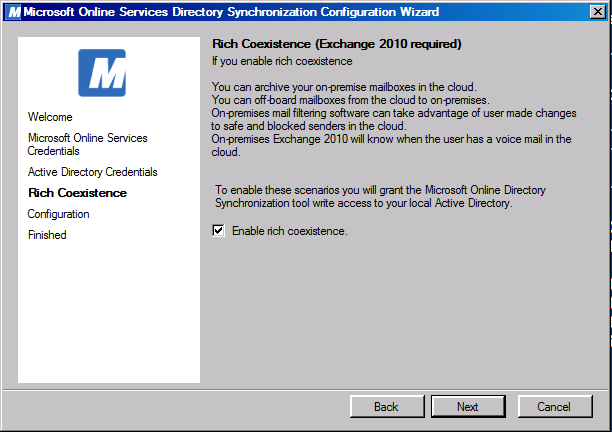This screenshot has height=432, width=612.
Task: Select the Welcome step in sidebar
Action: point(50,117)
